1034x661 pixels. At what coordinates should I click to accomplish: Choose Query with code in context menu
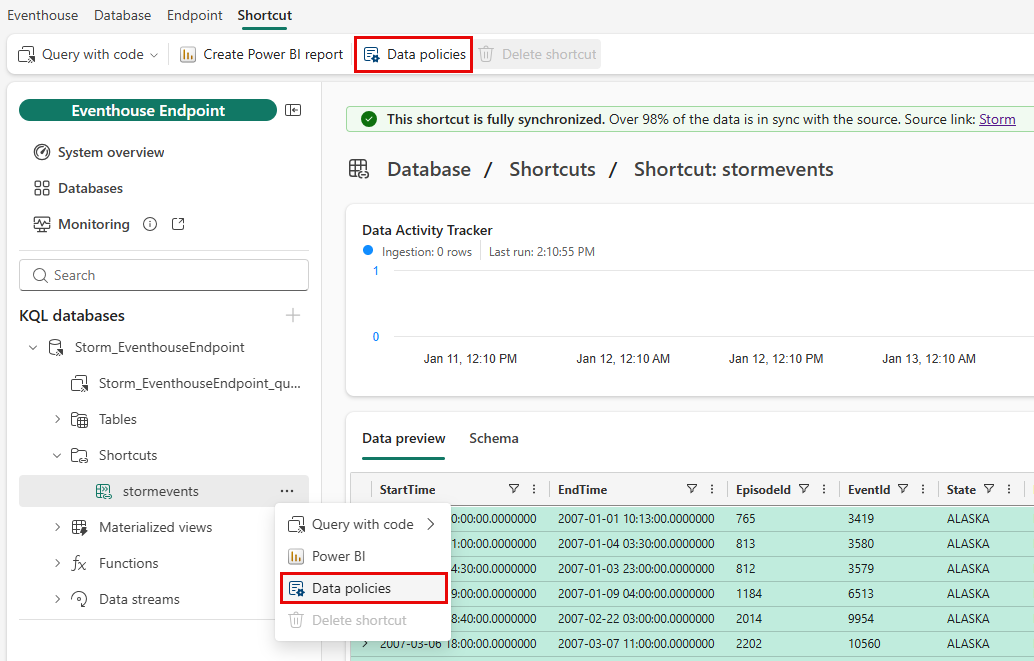(362, 524)
